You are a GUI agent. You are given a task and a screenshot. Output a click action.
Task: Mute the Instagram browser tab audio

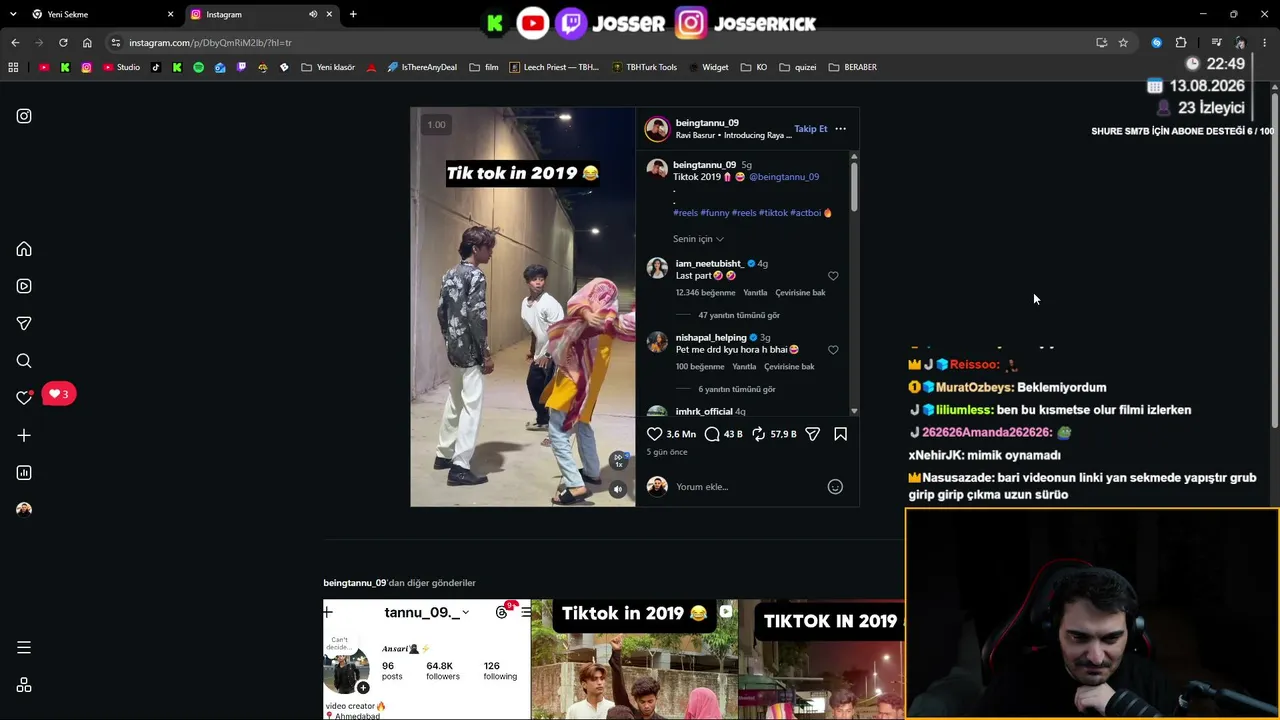click(313, 14)
